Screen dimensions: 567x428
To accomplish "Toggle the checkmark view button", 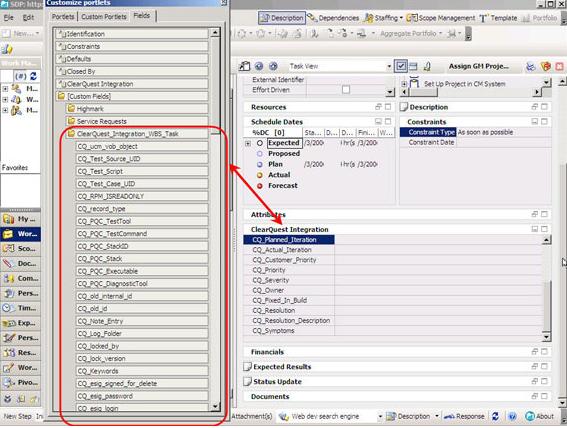I will tap(401, 66).
